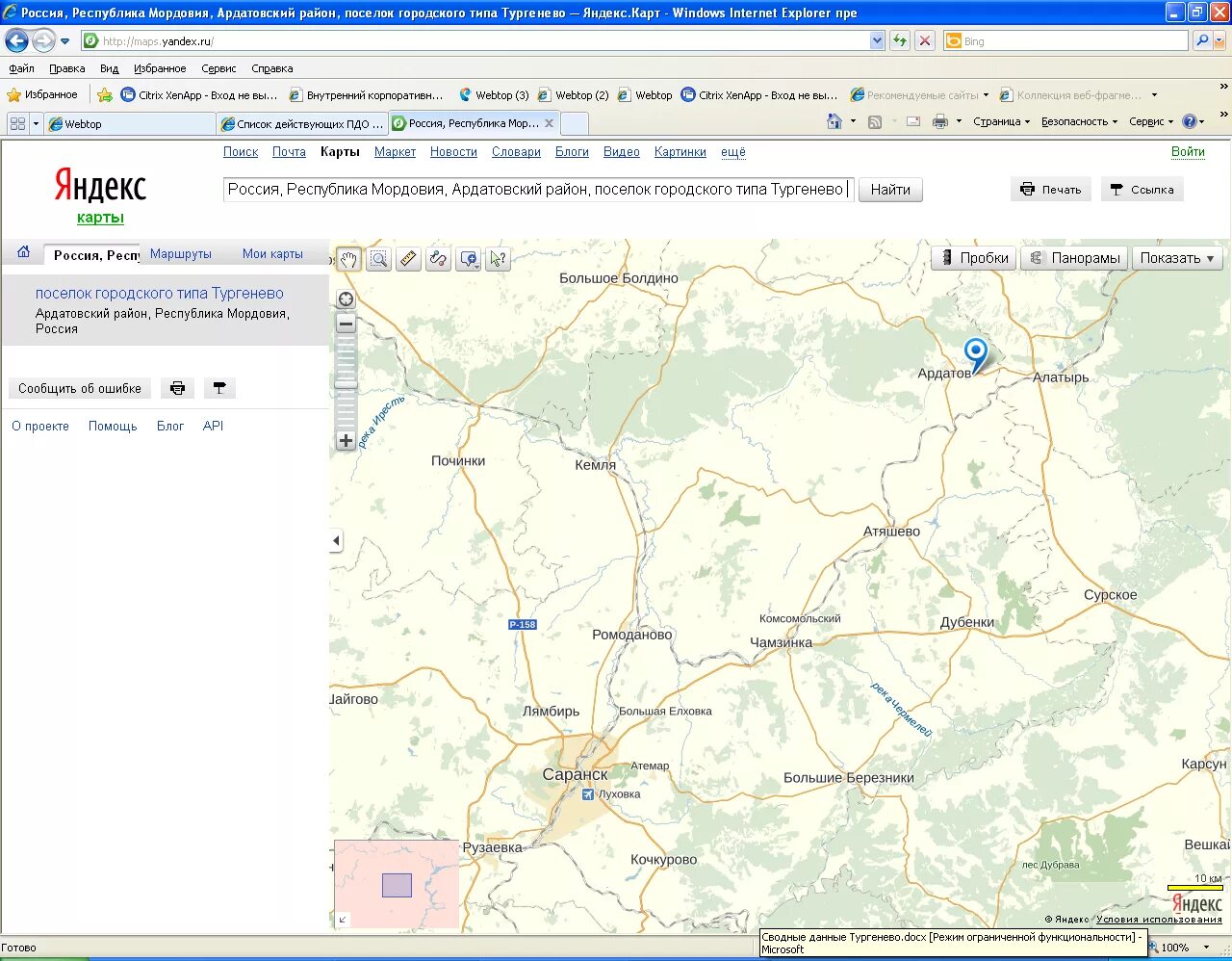Click the Яндекс logo

(100, 186)
